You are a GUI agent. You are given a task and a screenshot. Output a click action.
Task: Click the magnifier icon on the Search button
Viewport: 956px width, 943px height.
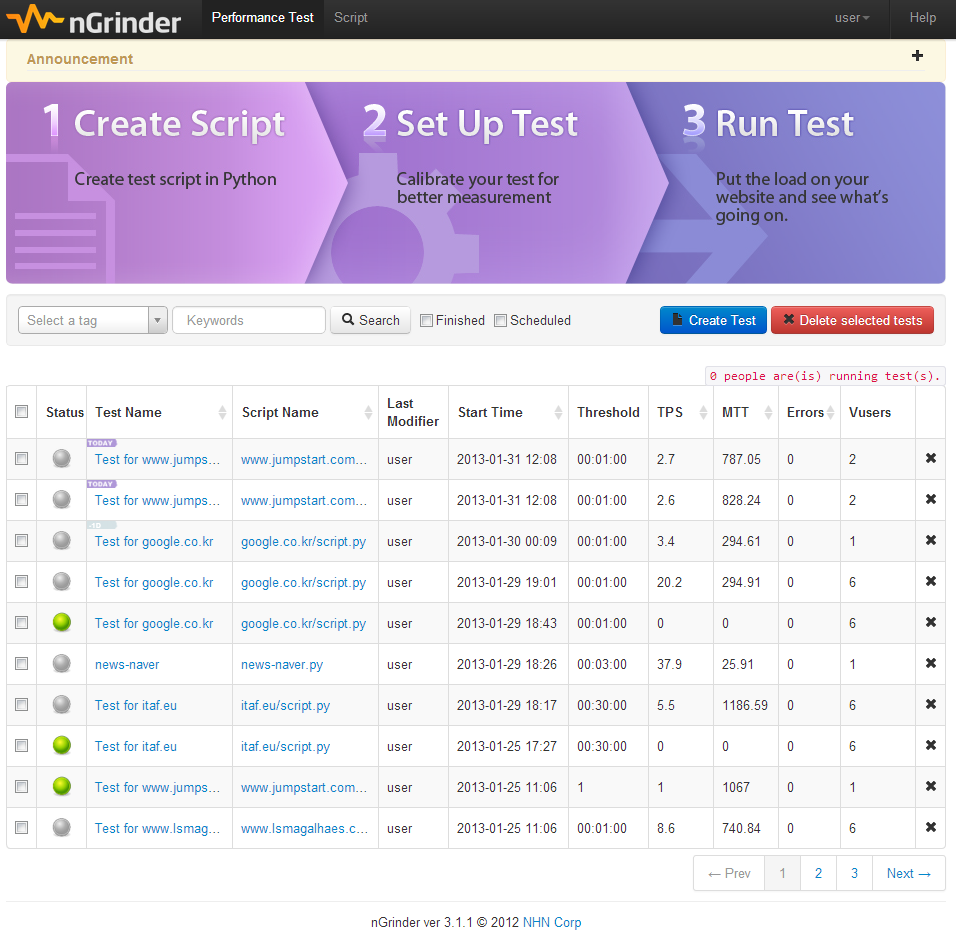(x=348, y=320)
